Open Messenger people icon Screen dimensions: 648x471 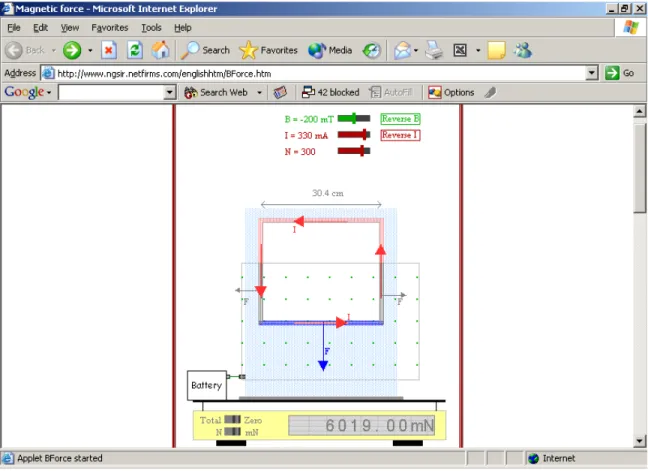click(522, 50)
